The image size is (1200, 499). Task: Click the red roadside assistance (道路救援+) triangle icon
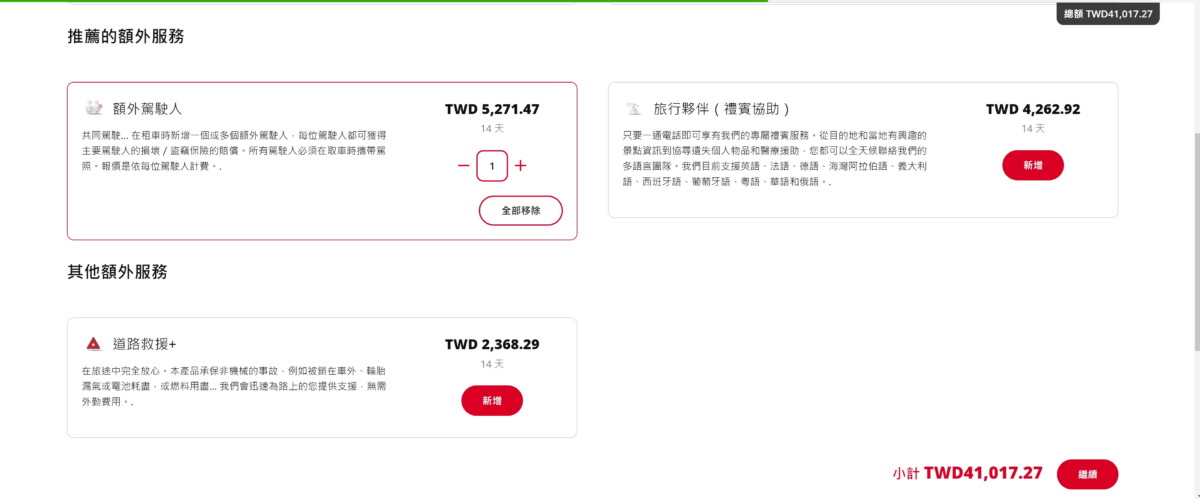(93, 344)
